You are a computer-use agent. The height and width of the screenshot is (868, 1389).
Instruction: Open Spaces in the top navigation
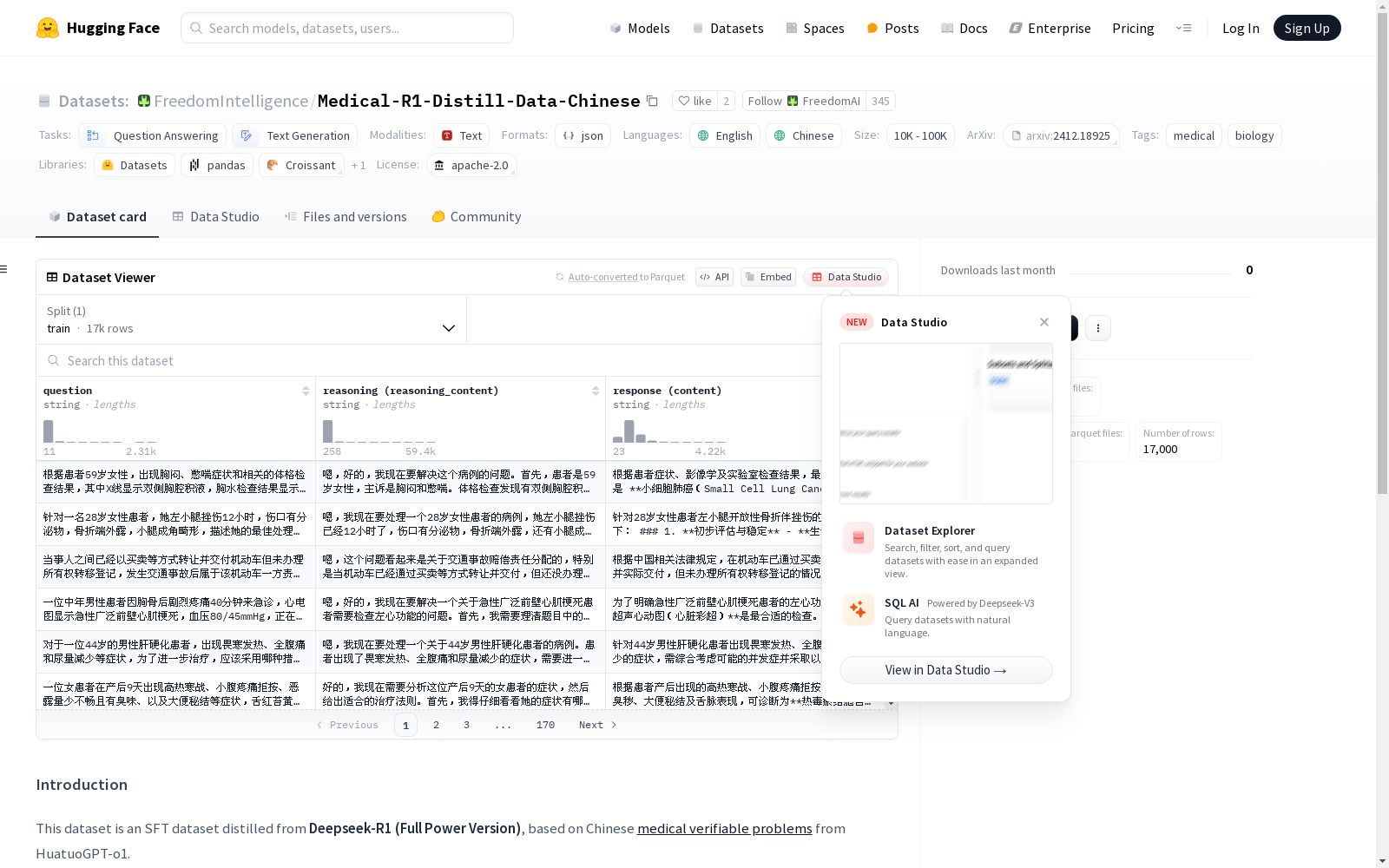pyautogui.click(x=815, y=28)
